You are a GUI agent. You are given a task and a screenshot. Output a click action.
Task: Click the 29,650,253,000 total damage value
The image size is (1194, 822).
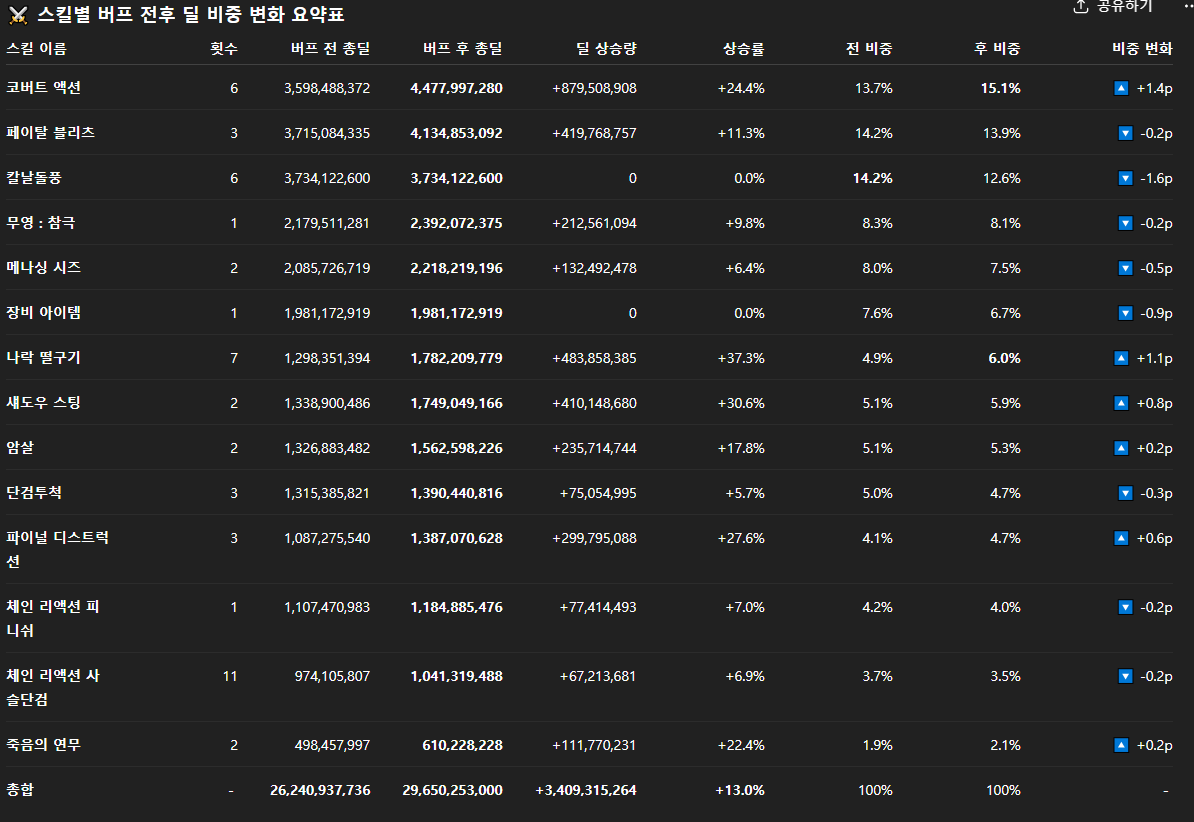coord(452,790)
